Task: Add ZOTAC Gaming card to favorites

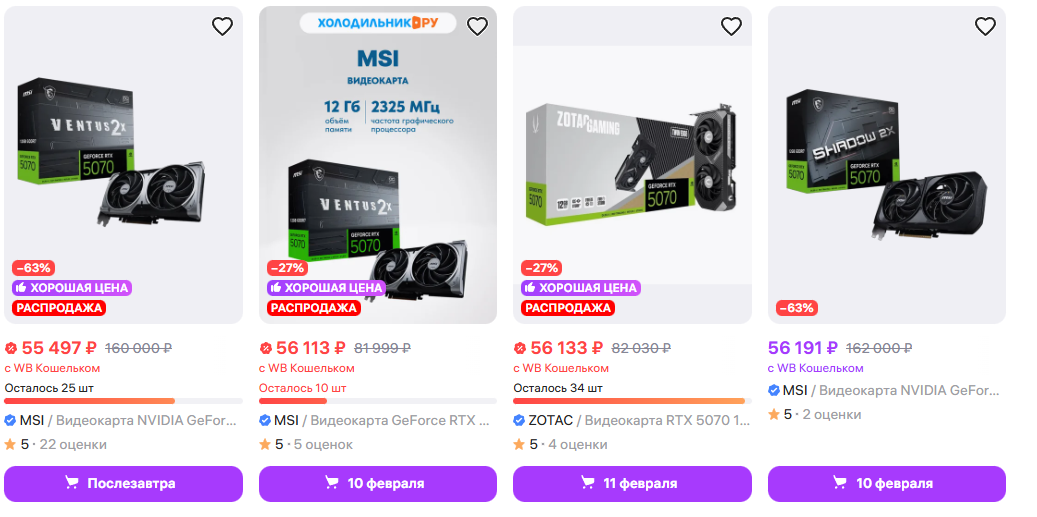Action: click(x=731, y=27)
